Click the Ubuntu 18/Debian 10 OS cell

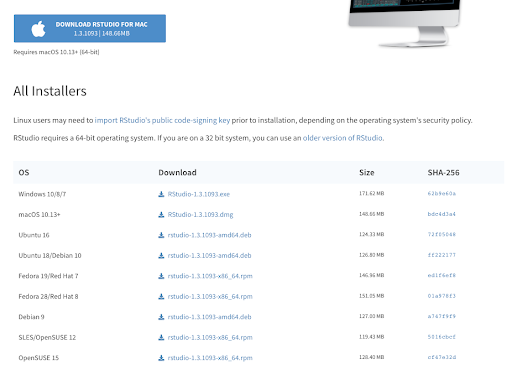click(x=50, y=256)
